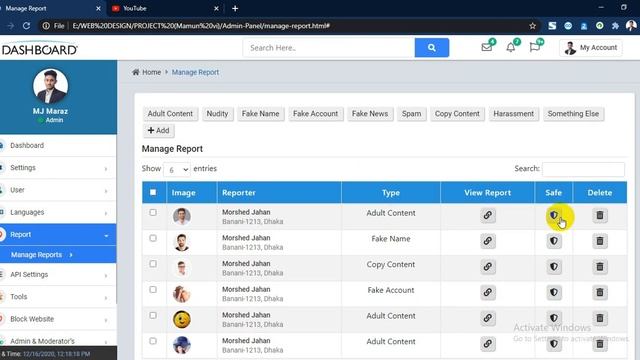
Task: Click the Copy Content category tag
Action: (x=457, y=114)
